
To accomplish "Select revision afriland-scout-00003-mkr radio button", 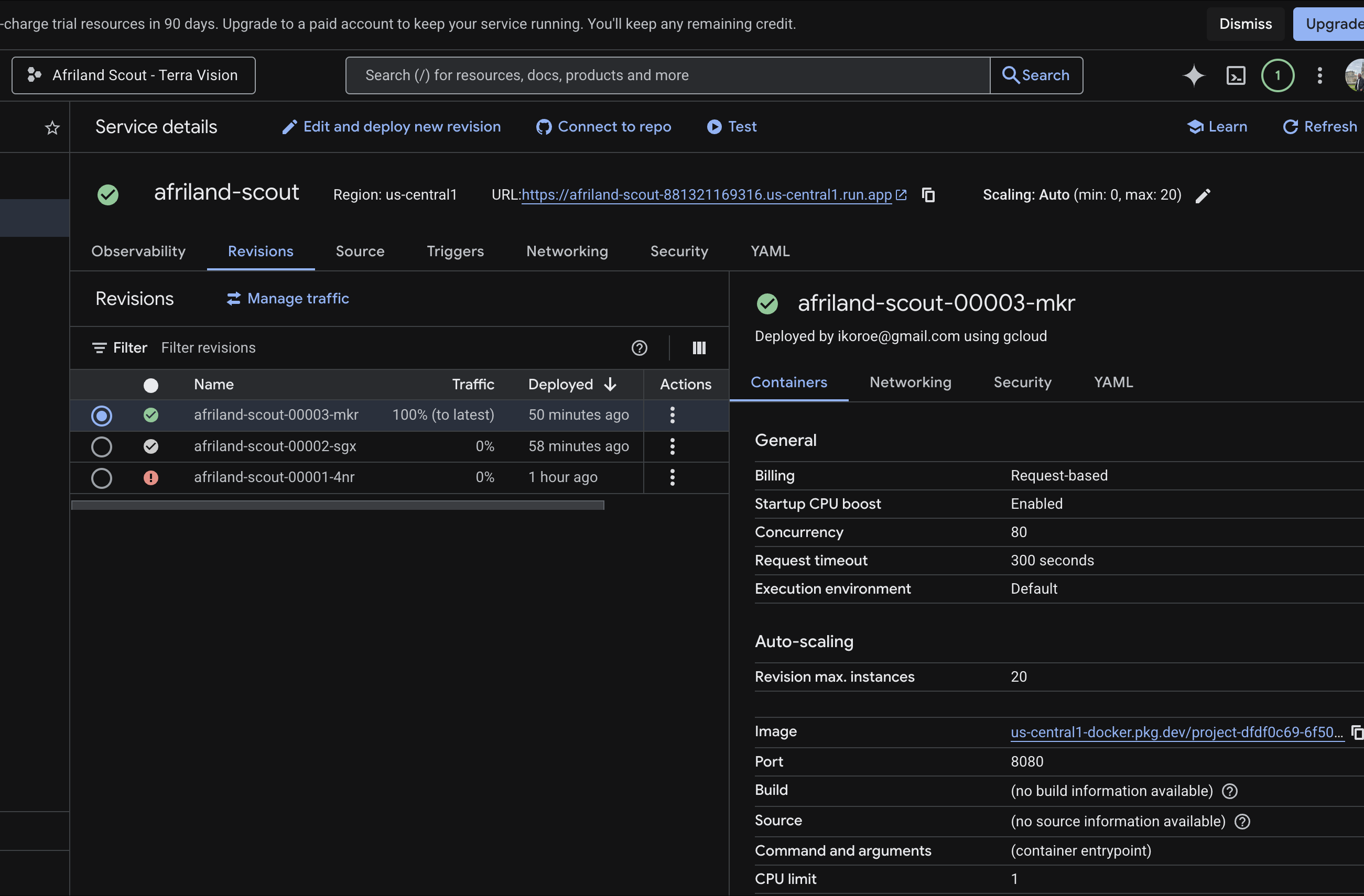I will [102, 416].
